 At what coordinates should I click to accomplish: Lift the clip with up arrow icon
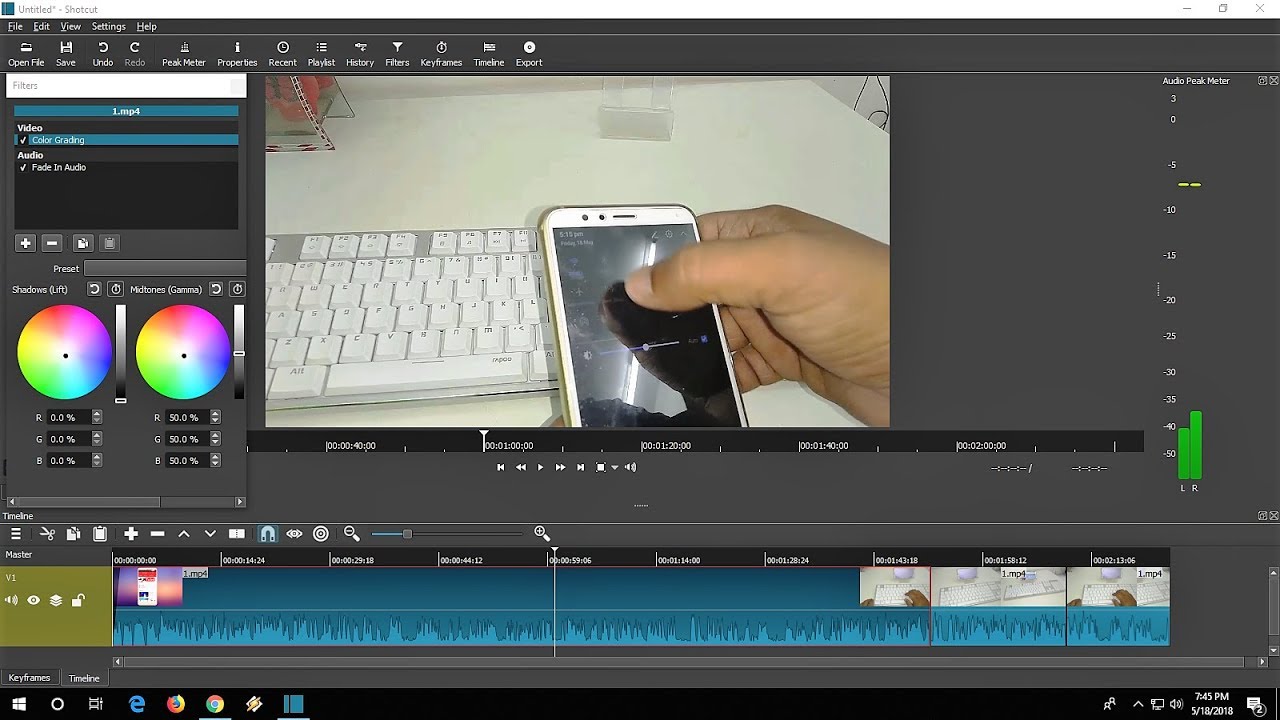[184, 534]
